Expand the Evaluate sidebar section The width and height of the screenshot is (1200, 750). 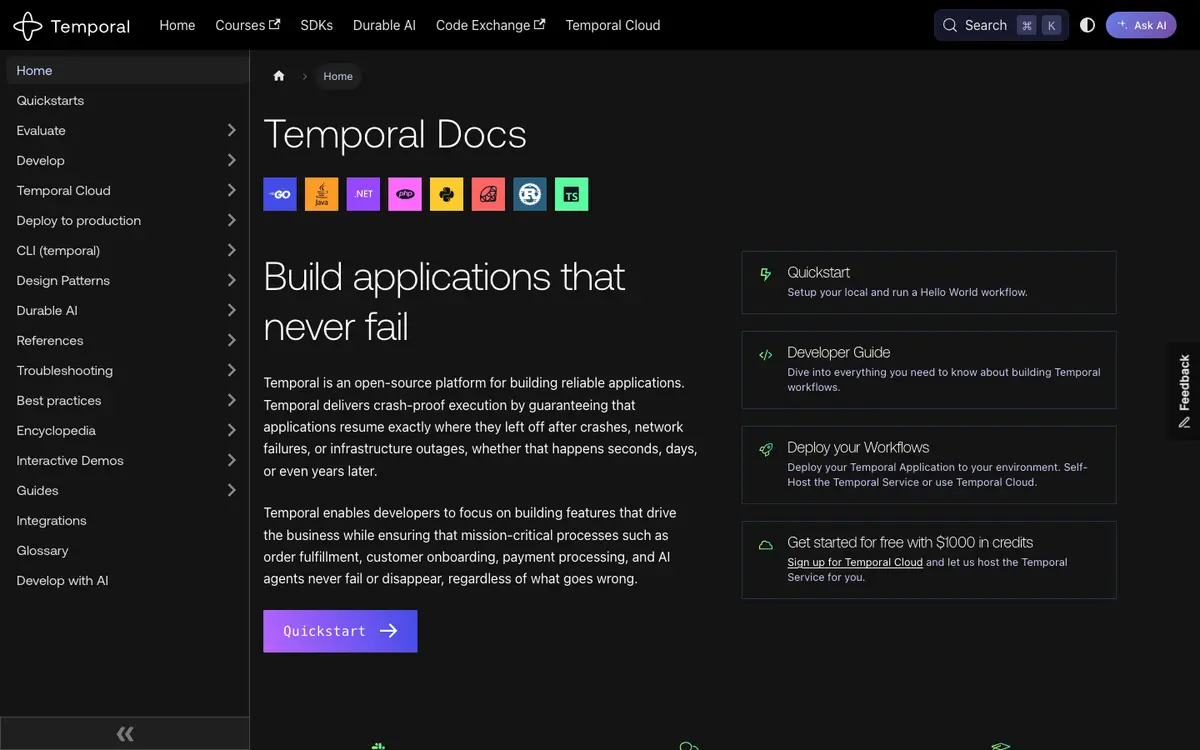pos(231,130)
